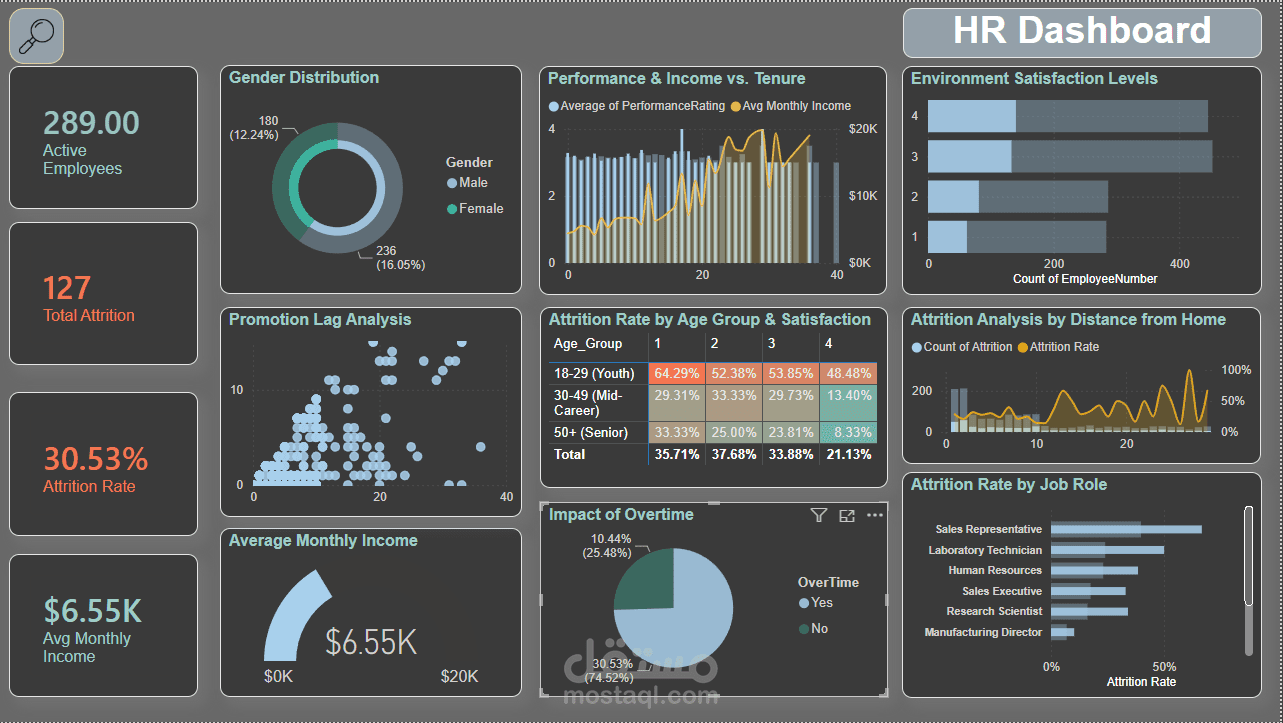This screenshot has height=723, width=1283.
Task: Click the satisfaction level 3 bar
Action: tap(1070, 156)
